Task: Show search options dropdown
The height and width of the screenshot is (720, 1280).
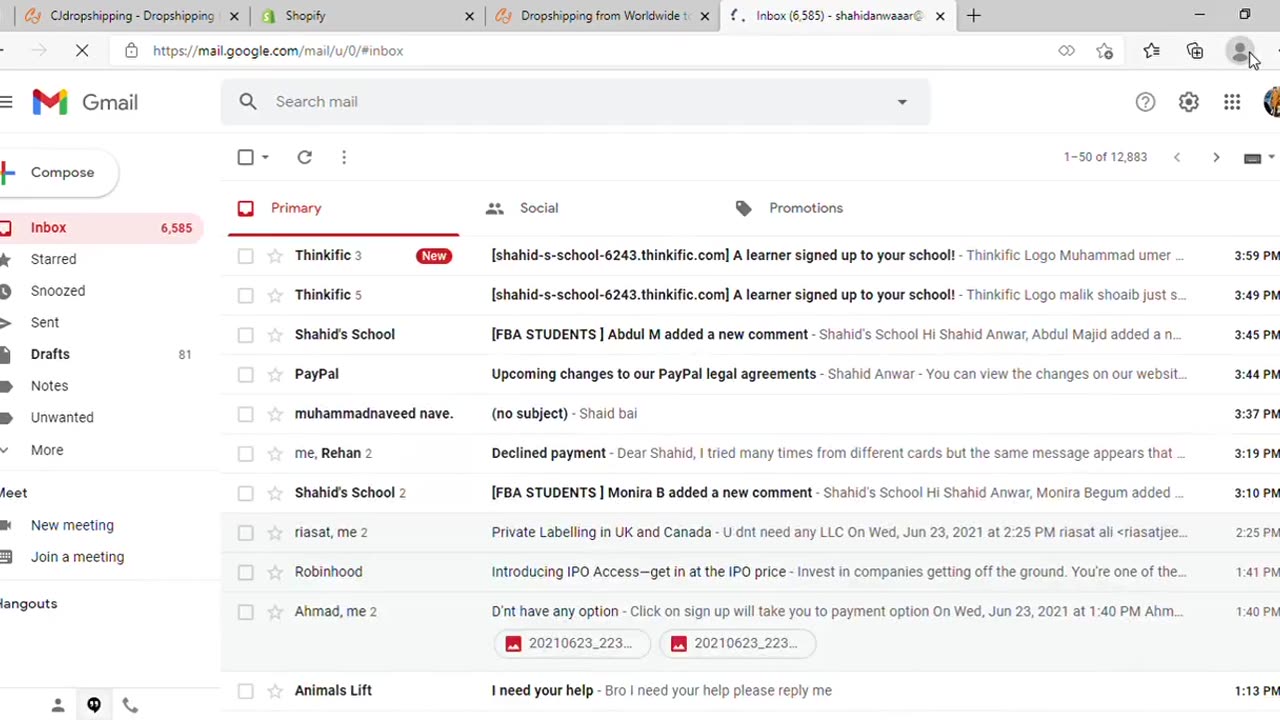Action: click(902, 102)
